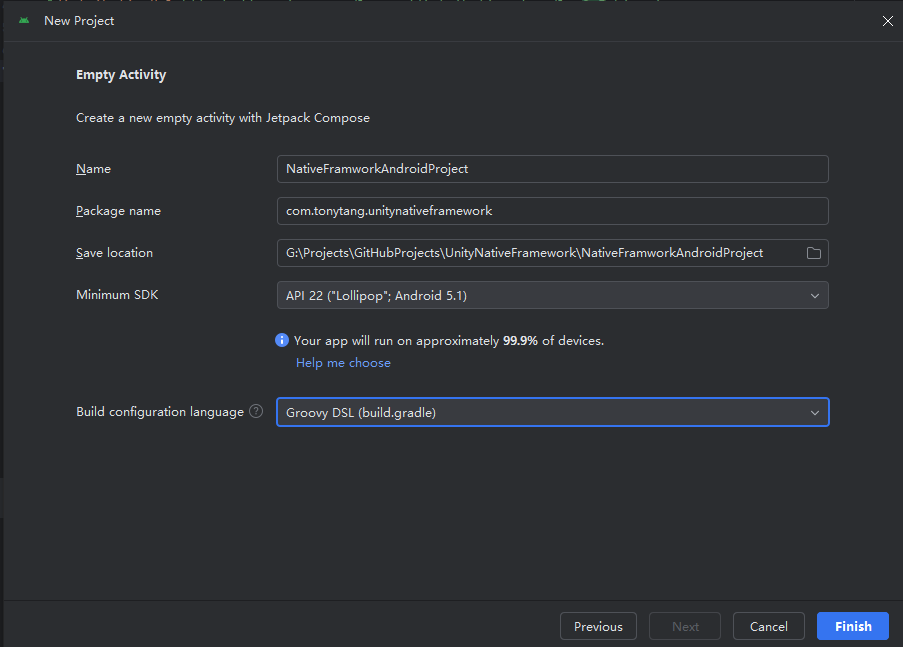This screenshot has width=903, height=647.
Task: Focus the Package name field
Action: point(552,211)
